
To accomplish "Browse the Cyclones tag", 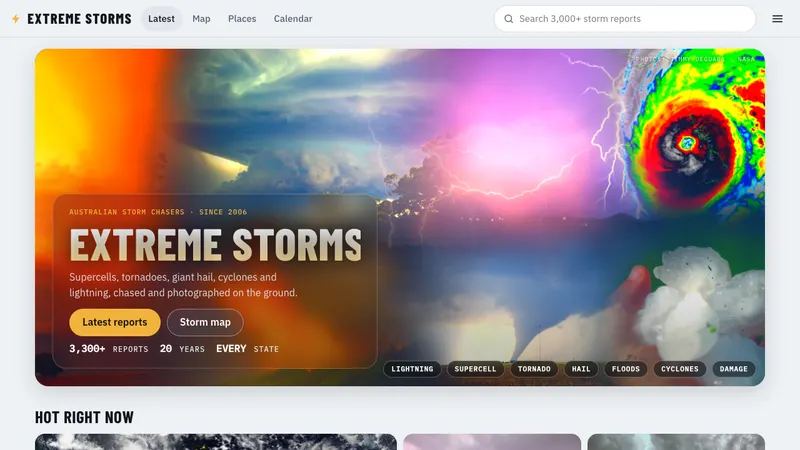I will 680,369.
